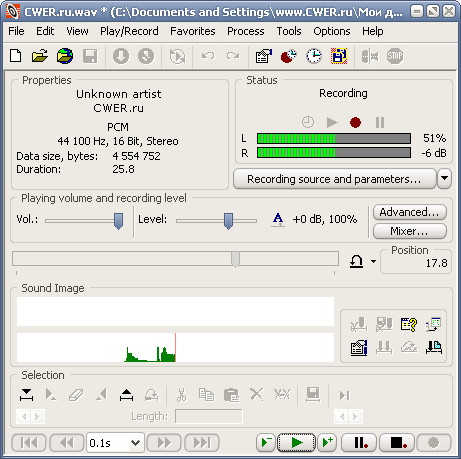
Task: Click the red record circle in Status
Action: [x=355, y=122]
